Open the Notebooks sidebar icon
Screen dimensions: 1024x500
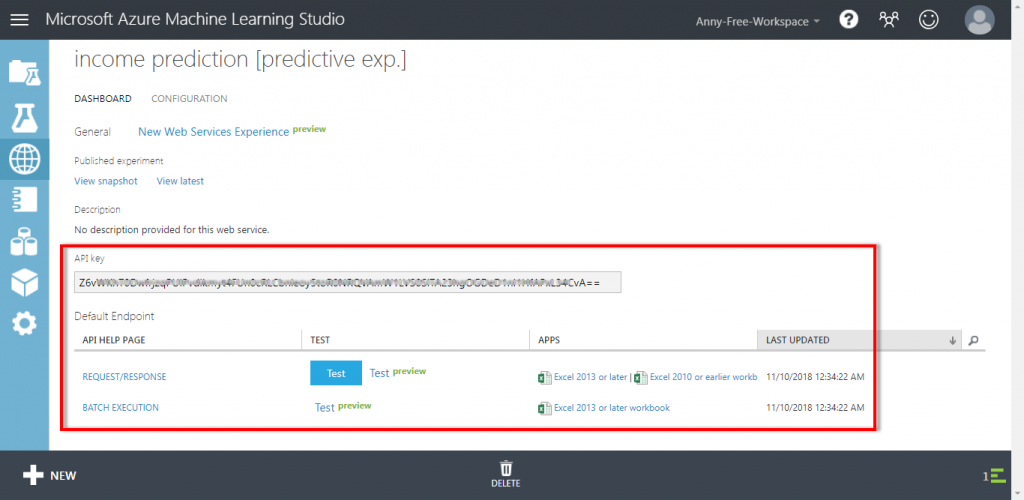24,199
